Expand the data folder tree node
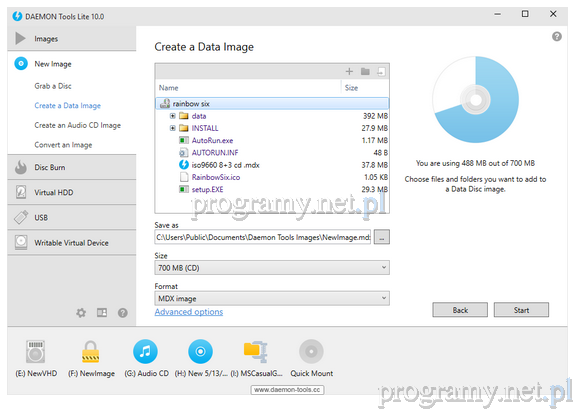Image resolution: width=574 pixels, height=409 pixels. (x=172, y=116)
